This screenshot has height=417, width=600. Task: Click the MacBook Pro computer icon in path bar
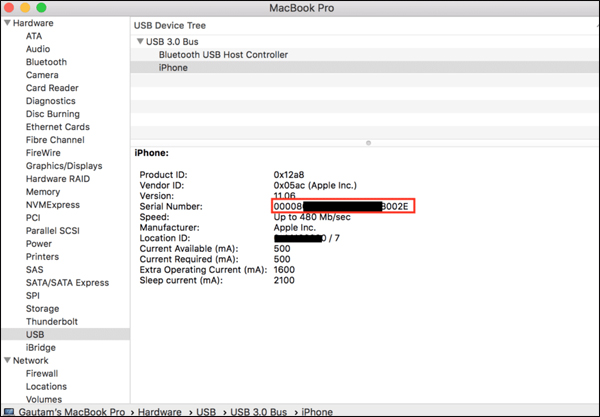click(9, 412)
